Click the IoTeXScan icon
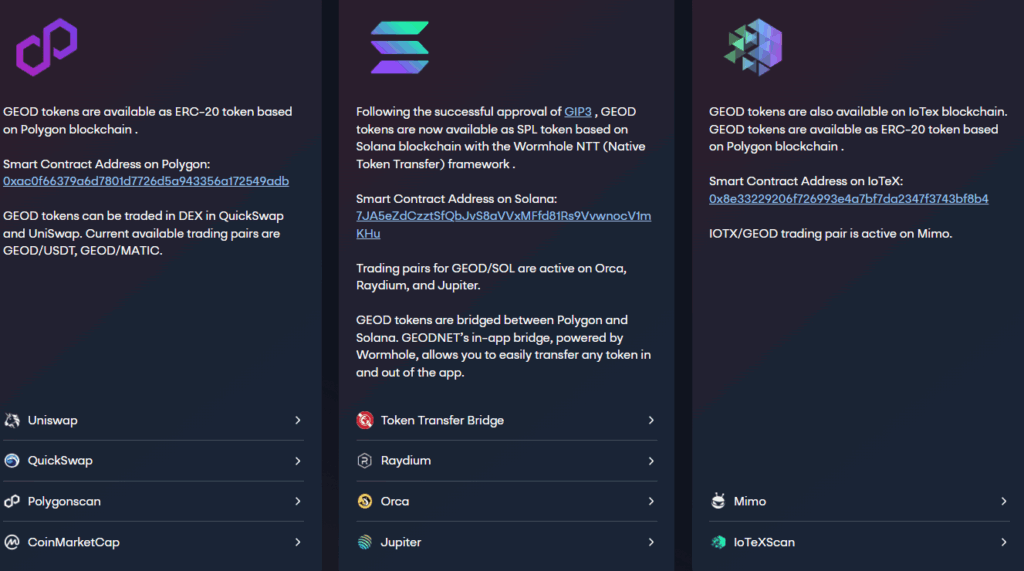1024x571 pixels. pos(718,542)
